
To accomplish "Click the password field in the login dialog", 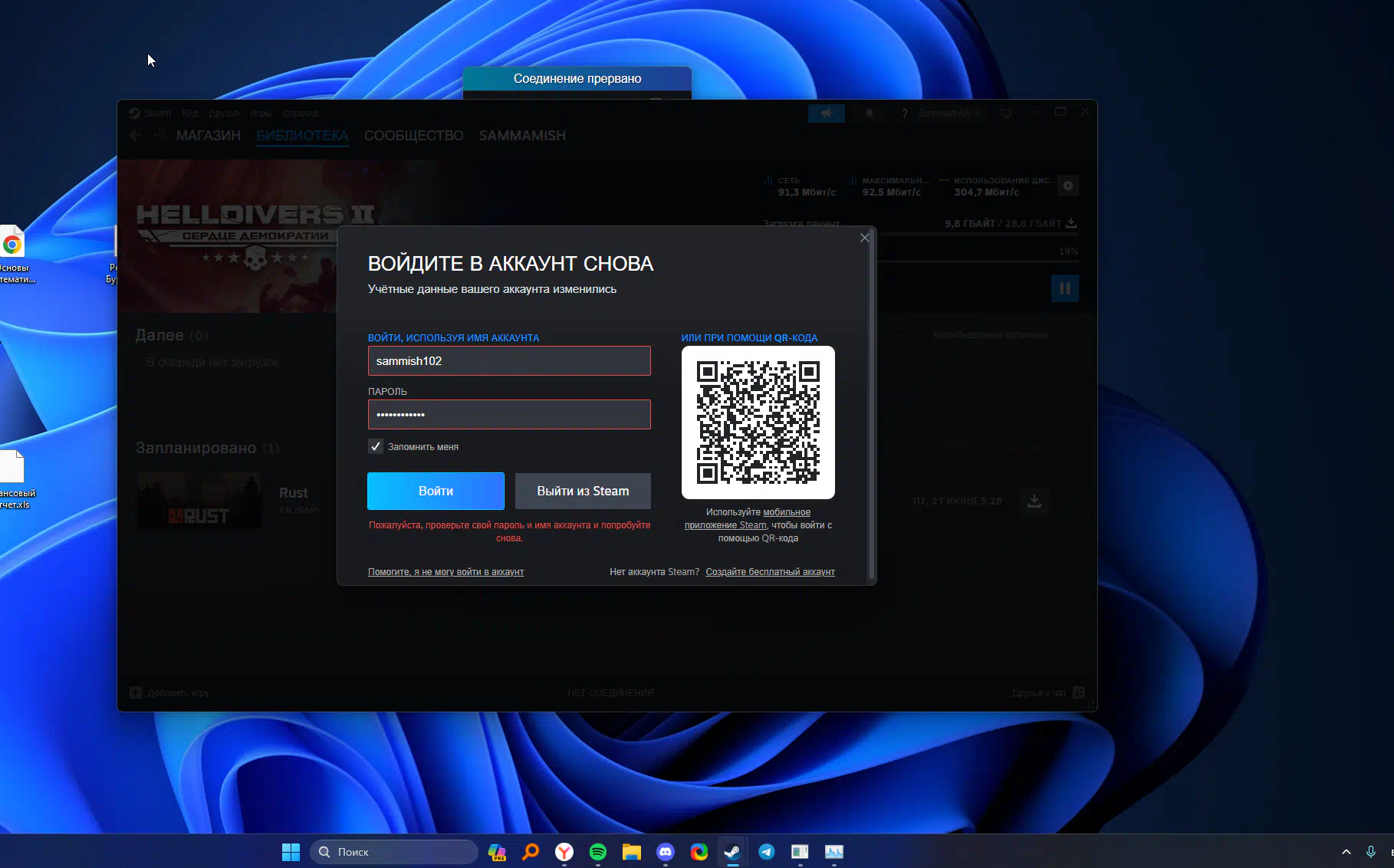I will [x=509, y=415].
